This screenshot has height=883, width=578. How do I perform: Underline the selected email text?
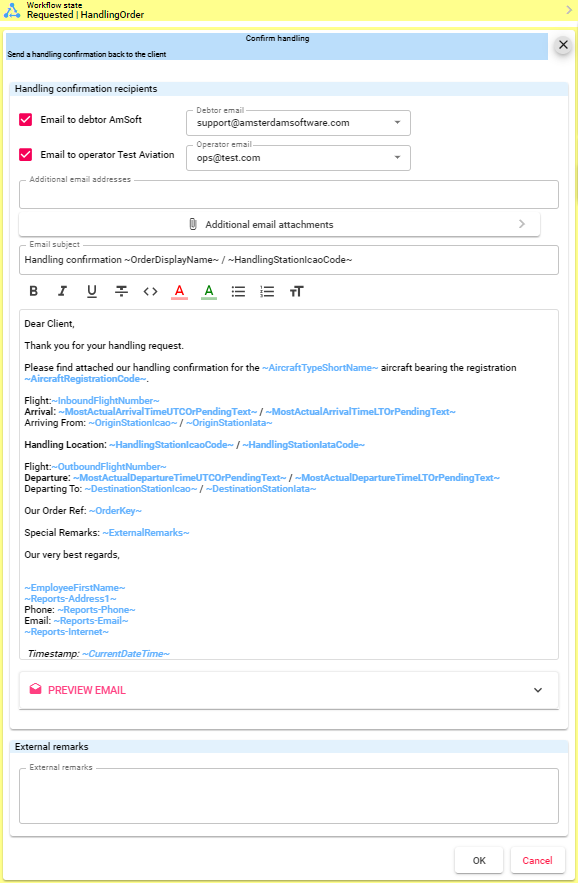coord(92,291)
